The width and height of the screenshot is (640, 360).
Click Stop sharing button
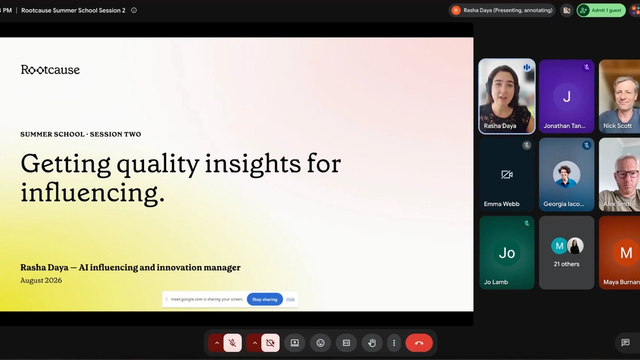click(264, 299)
